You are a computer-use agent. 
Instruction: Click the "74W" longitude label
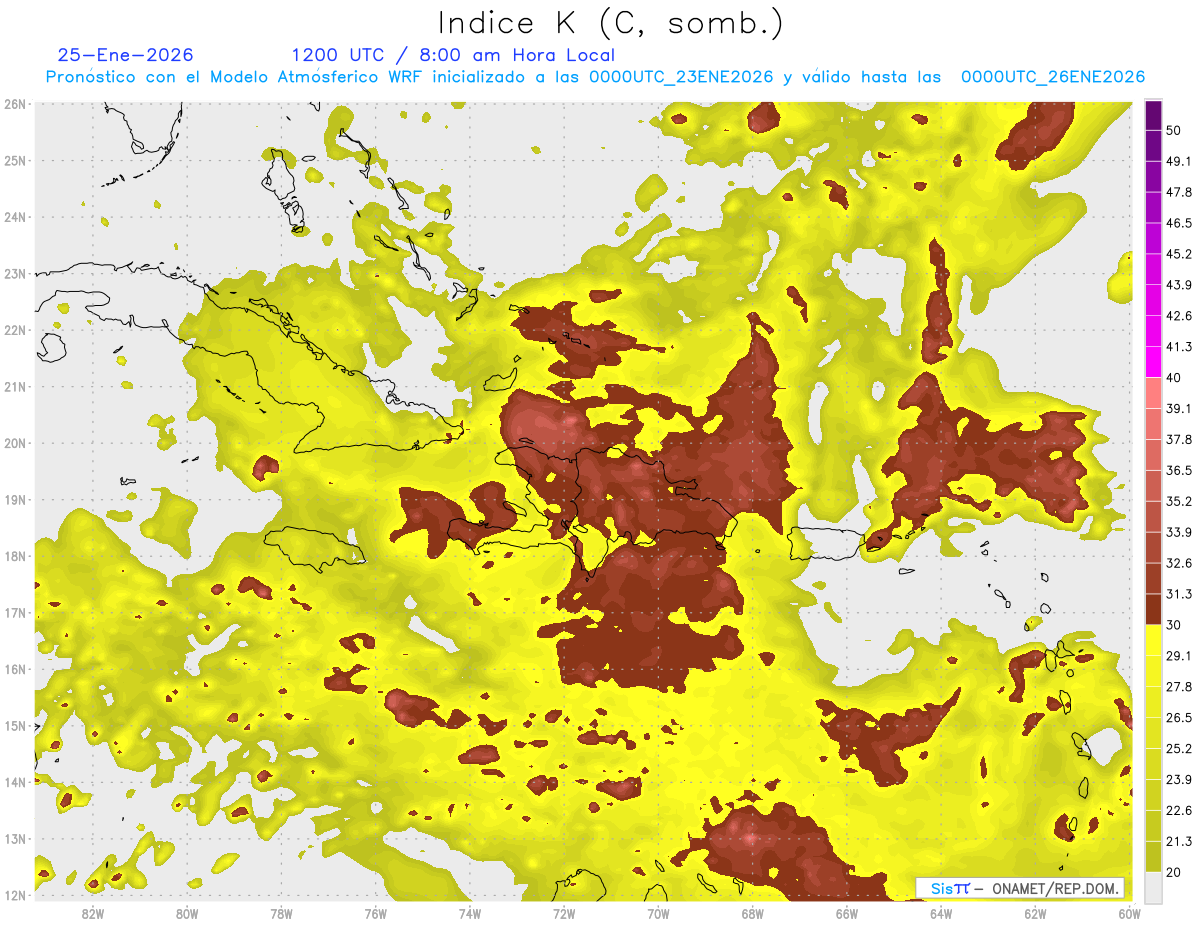(469, 913)
